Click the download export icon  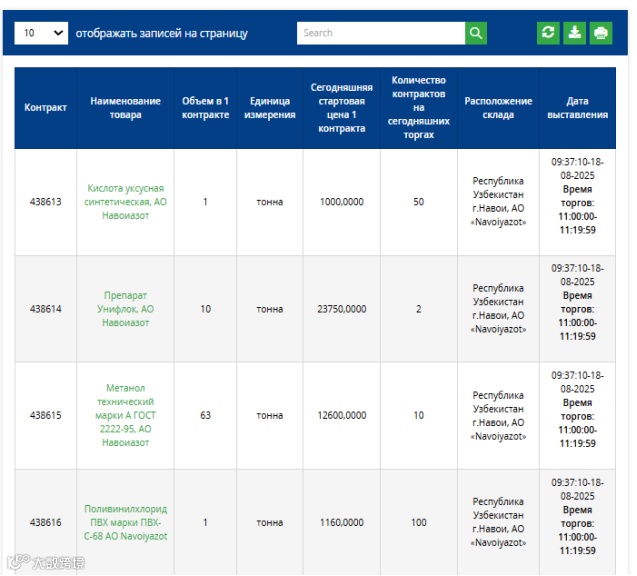(x=574, y=33)
